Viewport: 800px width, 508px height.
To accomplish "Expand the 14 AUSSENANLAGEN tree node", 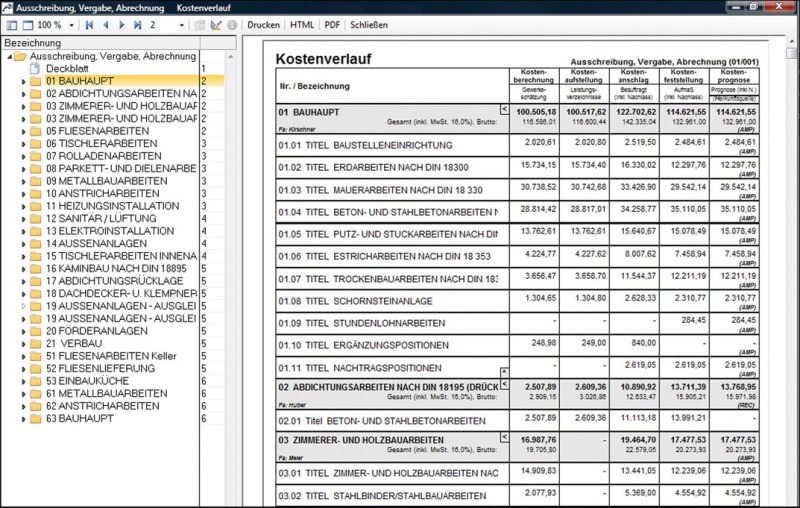I will click(x=23, y=244).
